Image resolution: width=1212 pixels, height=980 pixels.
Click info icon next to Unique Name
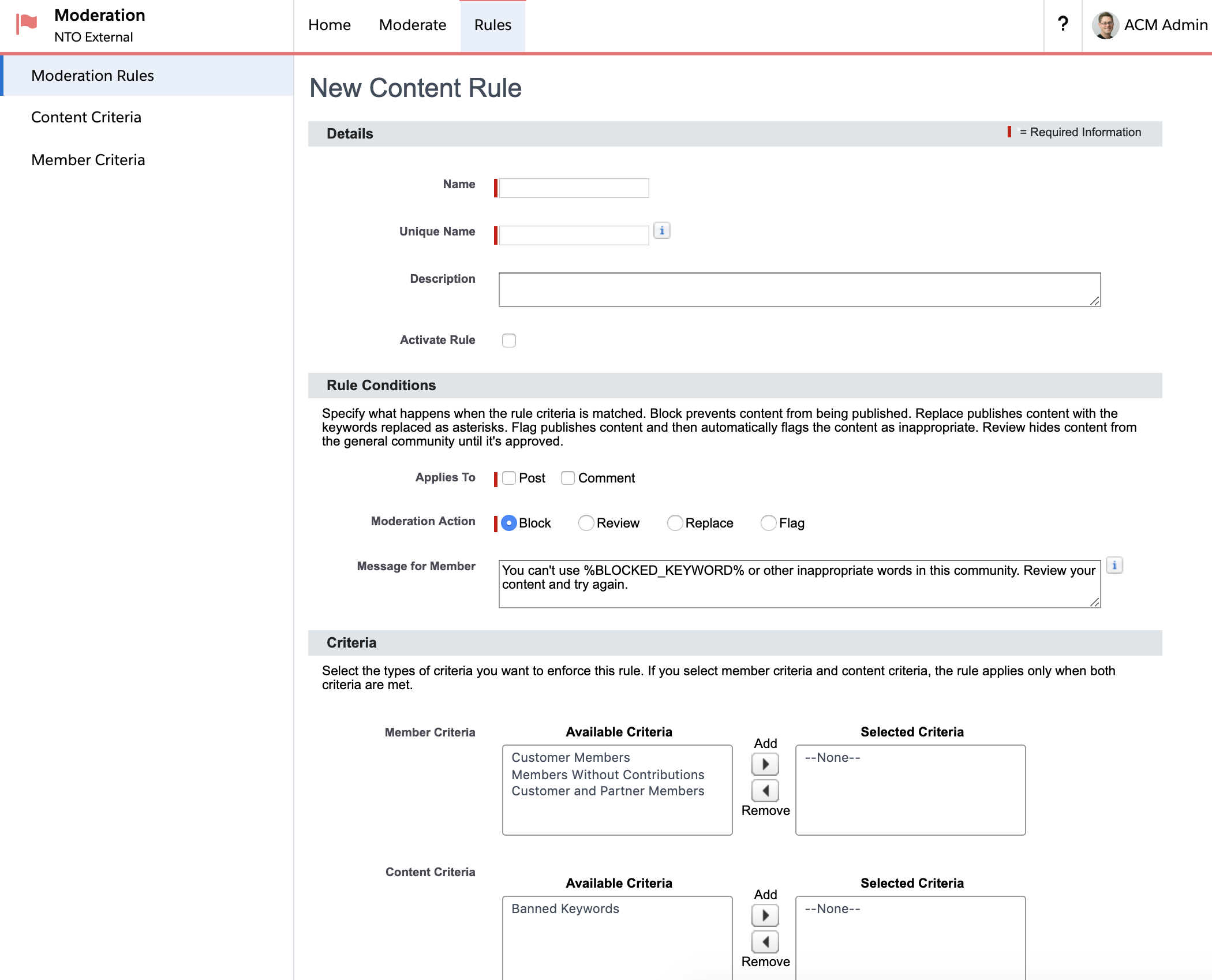(661, 231)
